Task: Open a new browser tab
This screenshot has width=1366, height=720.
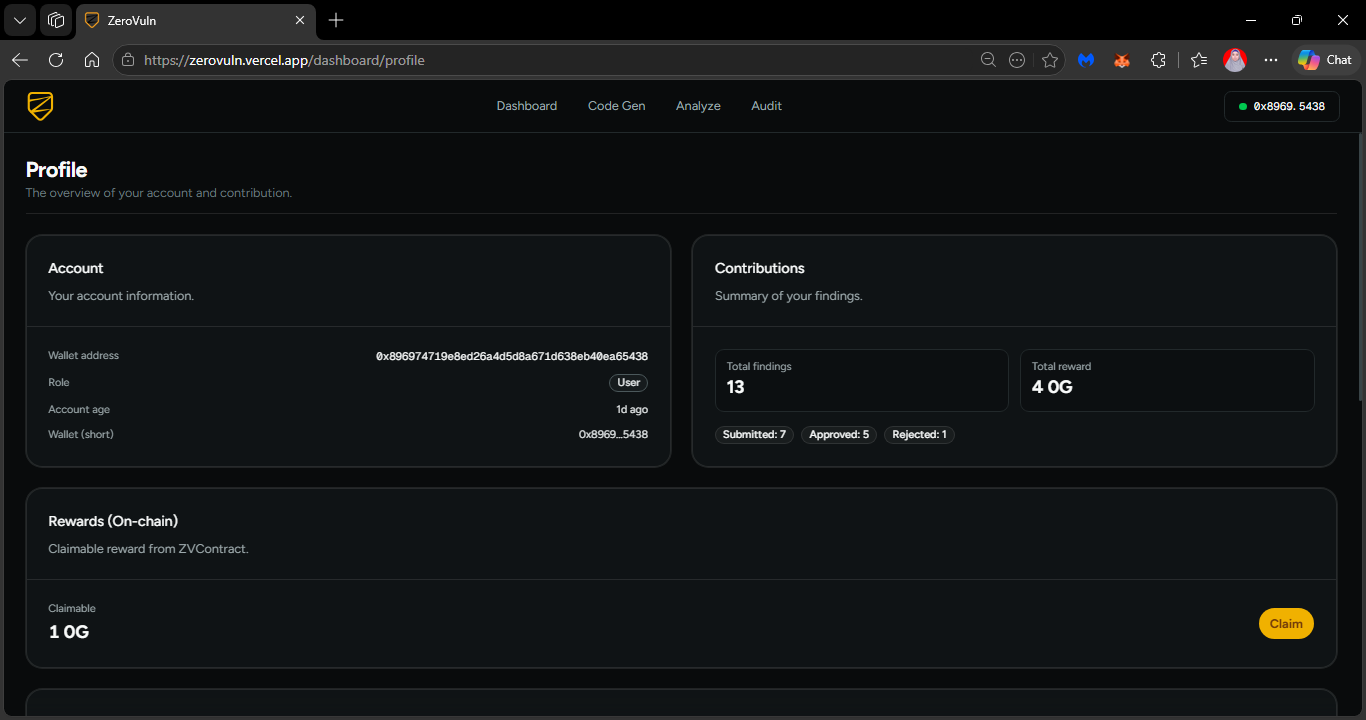Action: pyautogui.click(x=336, y=20)
